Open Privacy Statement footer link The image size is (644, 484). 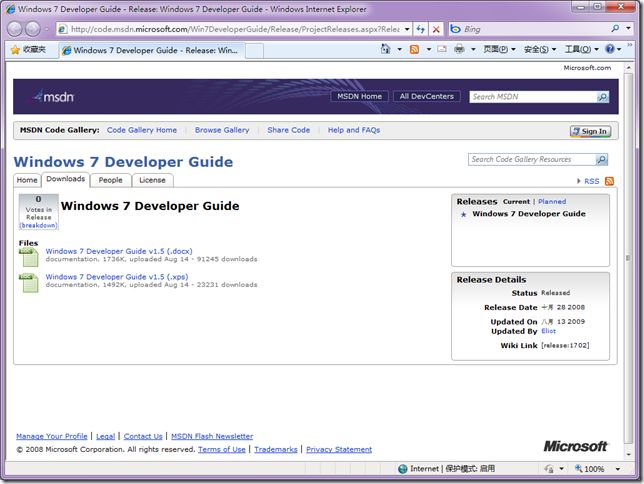339,449
